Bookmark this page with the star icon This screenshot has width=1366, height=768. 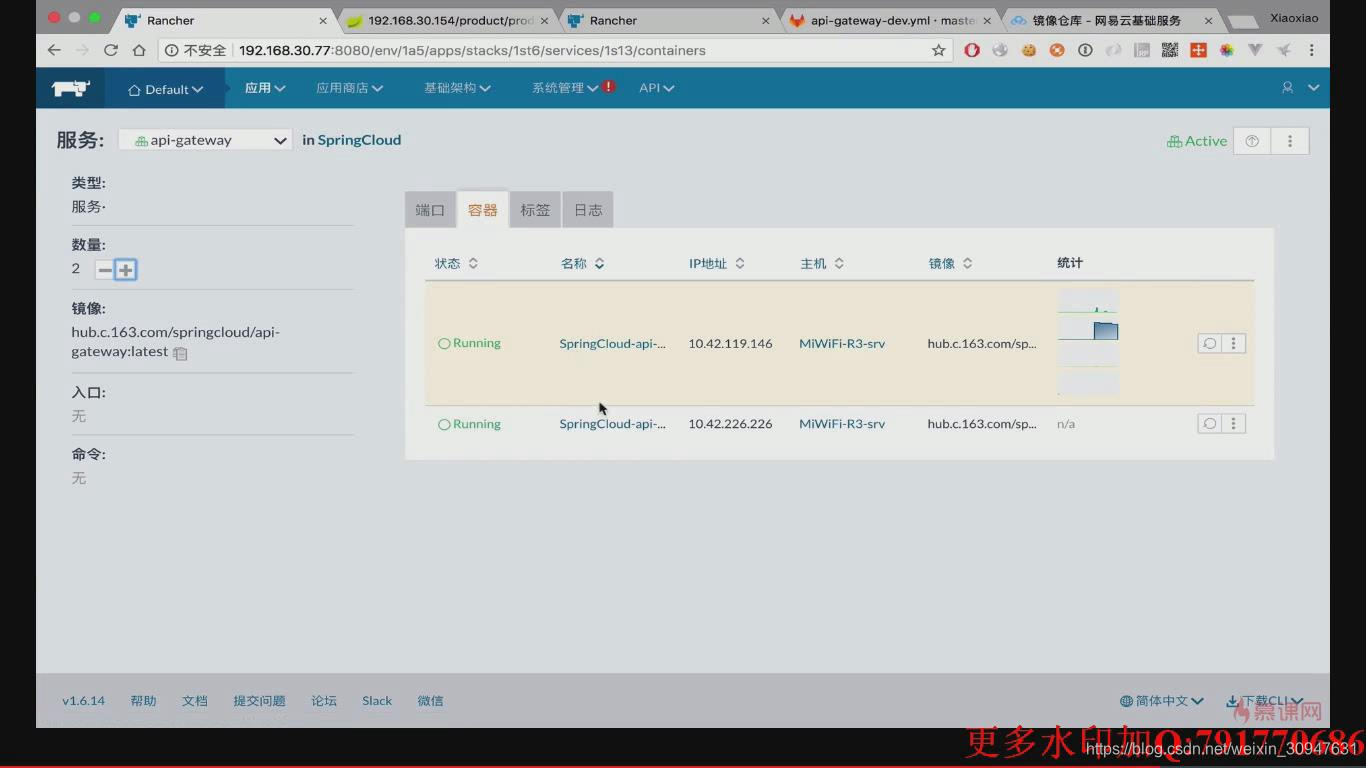(938, 50)
